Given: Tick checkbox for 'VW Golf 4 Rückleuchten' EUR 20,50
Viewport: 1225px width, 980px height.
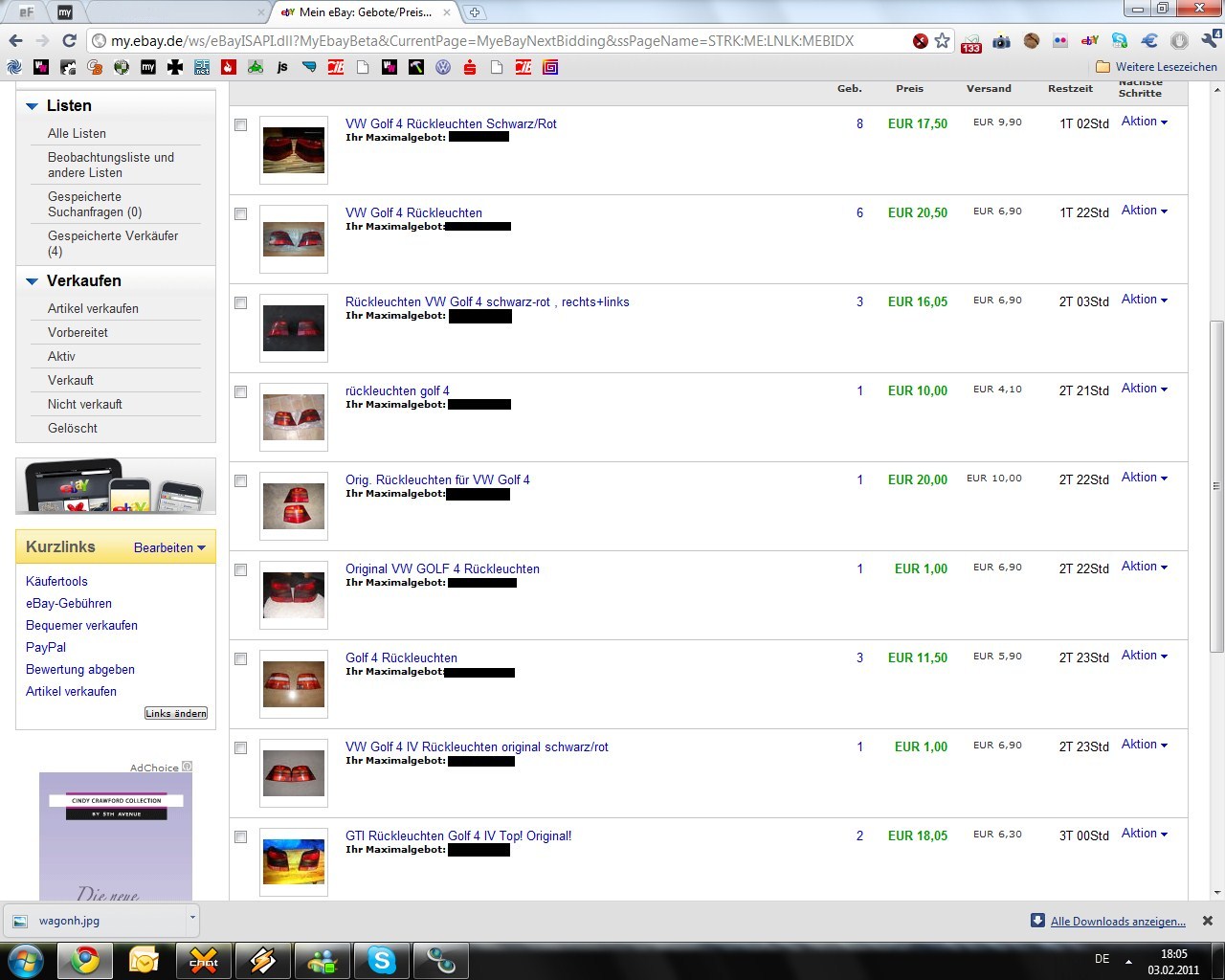Looking at the screenshot, I should 240,214.
